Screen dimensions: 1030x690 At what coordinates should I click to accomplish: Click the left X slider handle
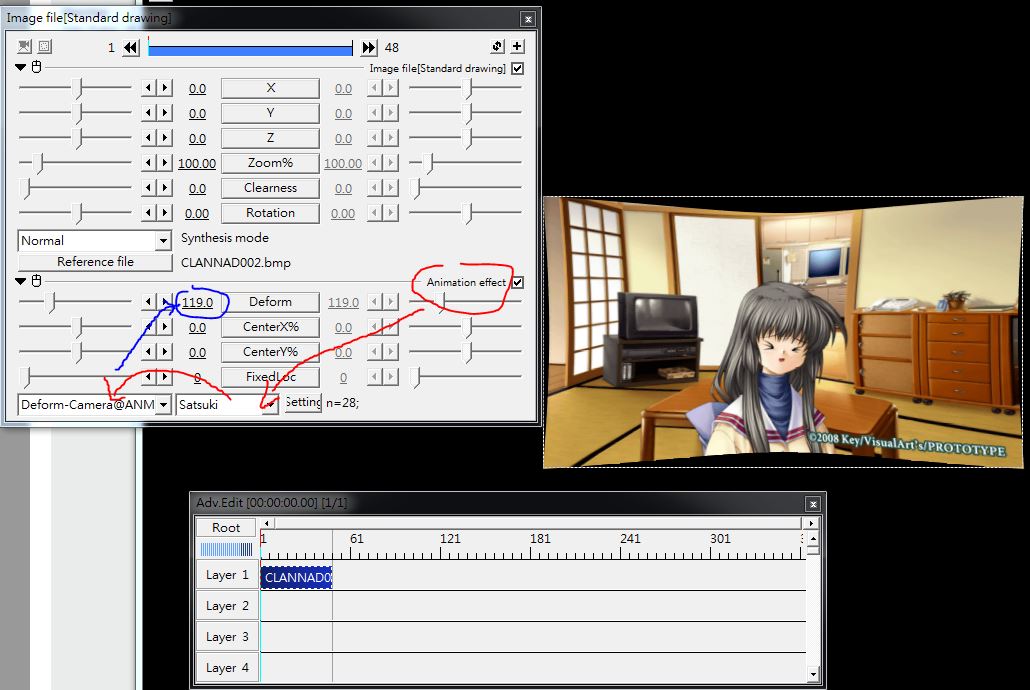pos(79,87)
